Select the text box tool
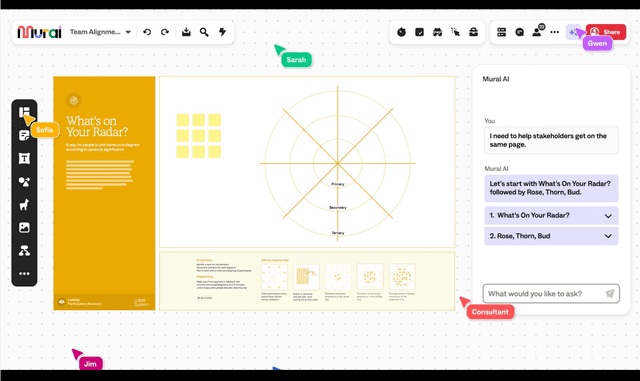Image resolution: width=640 pixels, height=381 pixels. [24, 158]
